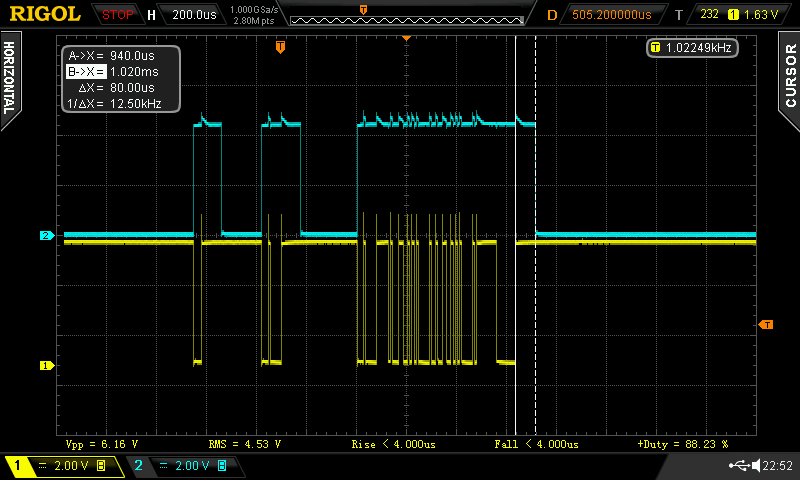Click the trigger level 1.63 V readout
This screenshot has height=480, width=800.
[761, 15]
